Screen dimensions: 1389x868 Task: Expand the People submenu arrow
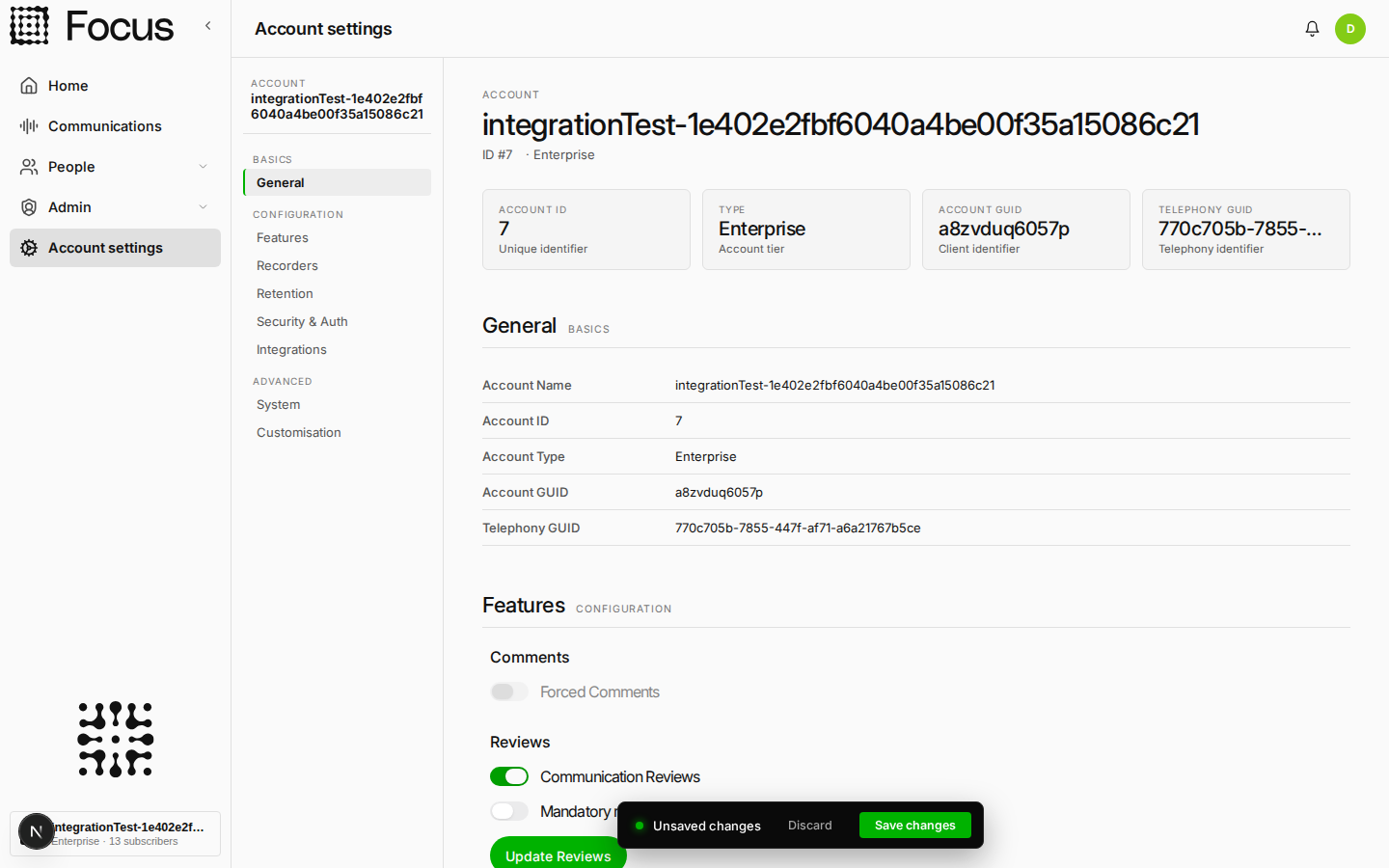tap(203, 167)
